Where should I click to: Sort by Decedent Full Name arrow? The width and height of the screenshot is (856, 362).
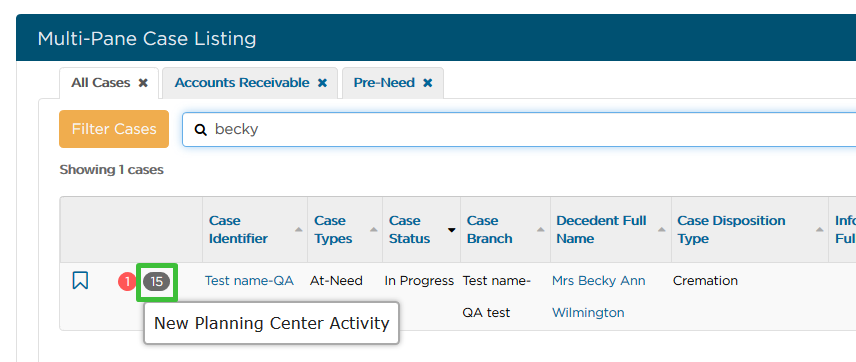click(662, 230)
